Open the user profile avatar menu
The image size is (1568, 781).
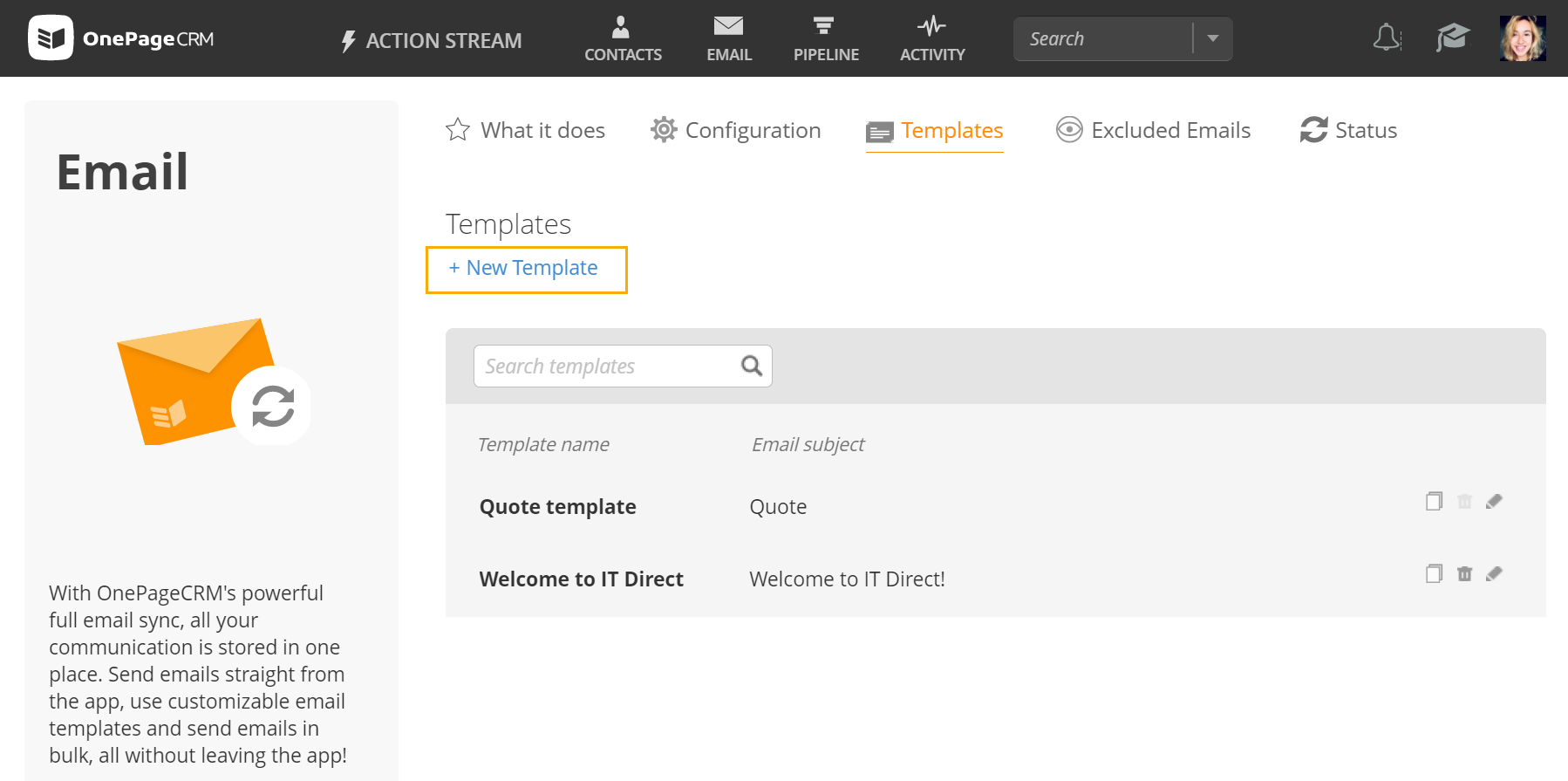pyautogui.click(x=1523, y=38)
